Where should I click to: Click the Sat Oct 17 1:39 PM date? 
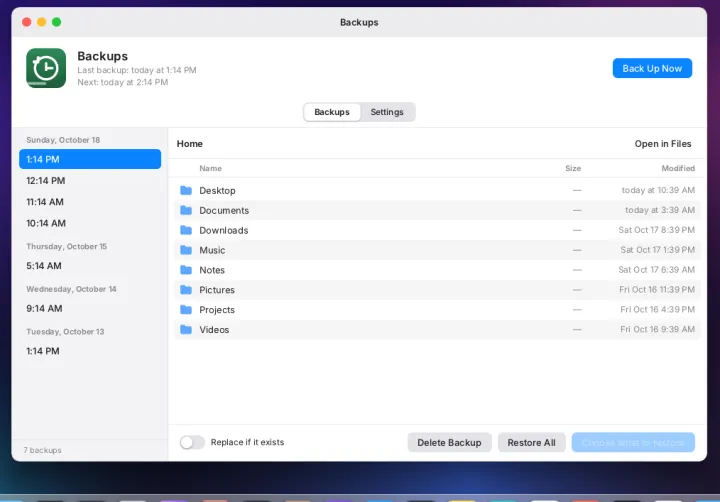pos(658,250)
